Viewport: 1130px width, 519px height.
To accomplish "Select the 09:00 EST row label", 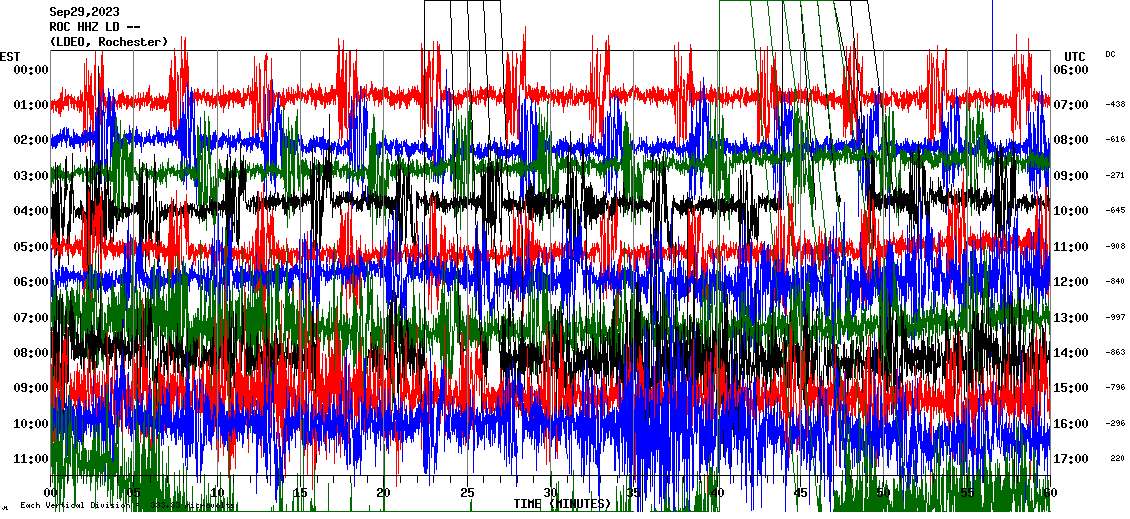I will pos(31,388).
